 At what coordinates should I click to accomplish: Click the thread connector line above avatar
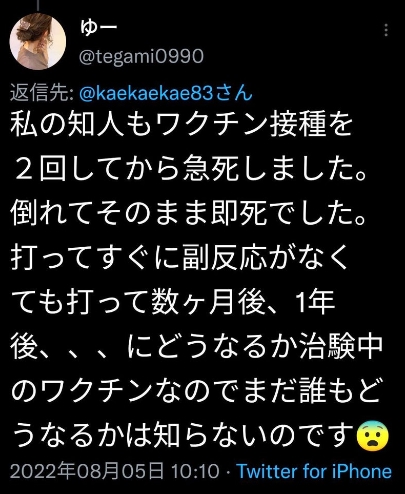point(38,5)
